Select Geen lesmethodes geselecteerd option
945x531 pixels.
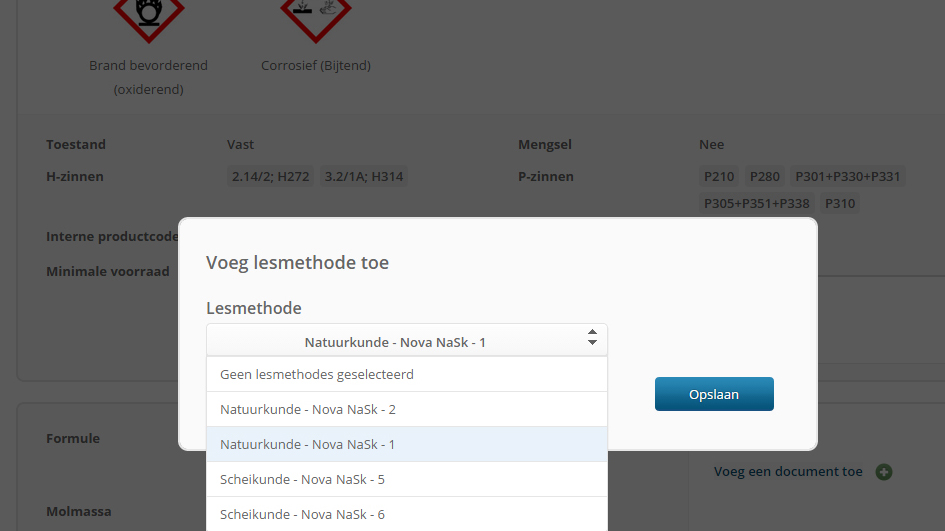(x=407, y=374)
